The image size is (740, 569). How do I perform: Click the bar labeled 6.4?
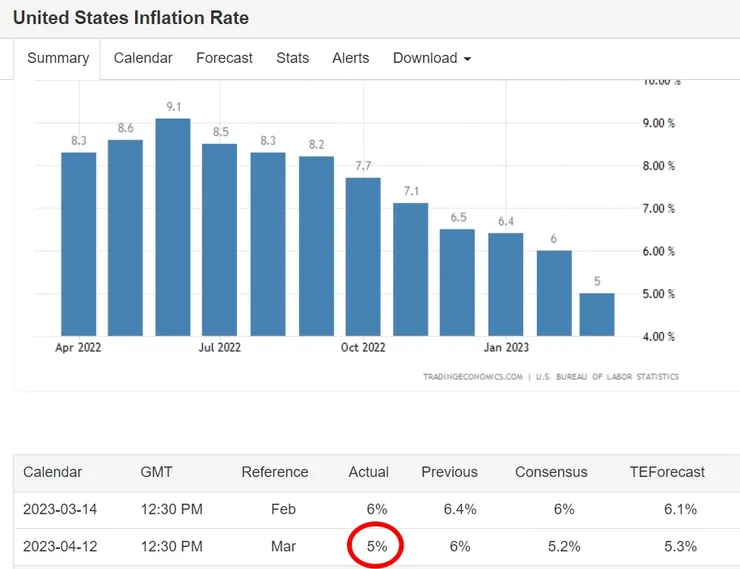click(x=506, y=284)
